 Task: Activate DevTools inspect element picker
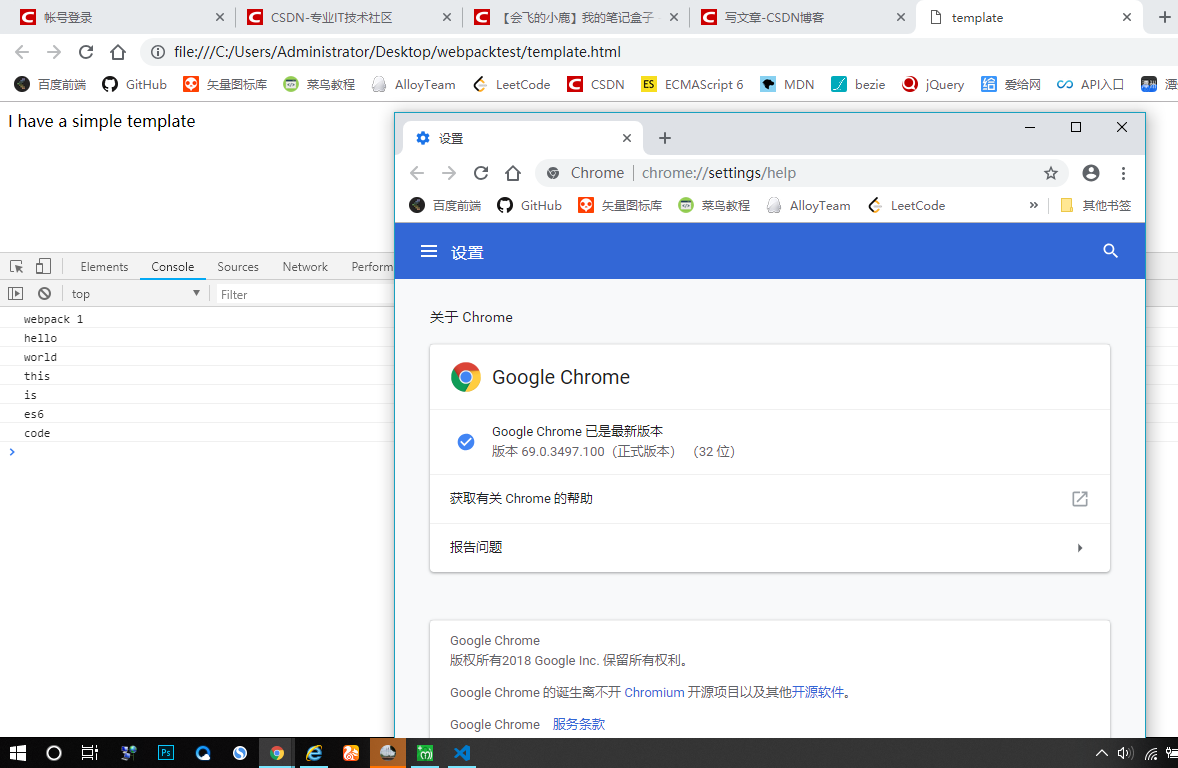(17, 267)
